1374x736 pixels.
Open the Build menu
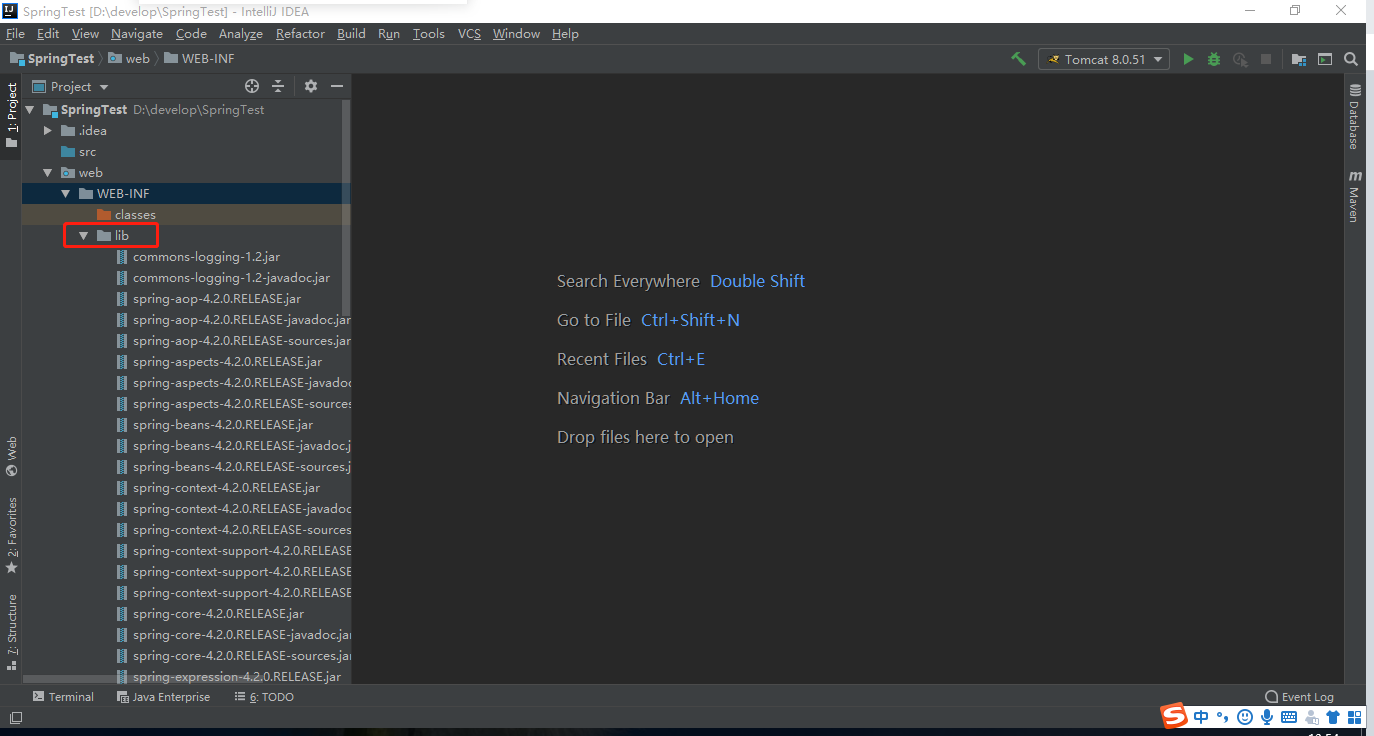tap(351, 34)
